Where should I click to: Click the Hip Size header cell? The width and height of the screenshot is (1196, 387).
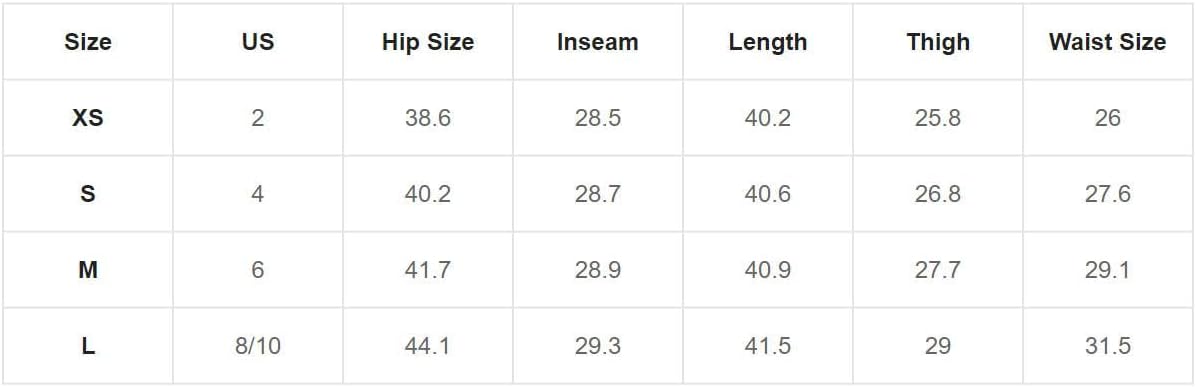428,41
